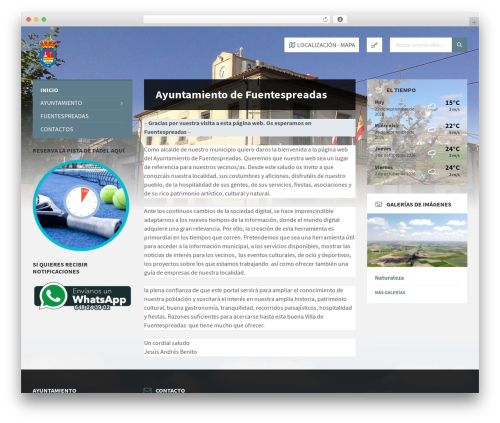This screenshot has width=500, height=423.
Task: Click the cloud icon for Viernes forecast
Action: [x=432, y=171]
